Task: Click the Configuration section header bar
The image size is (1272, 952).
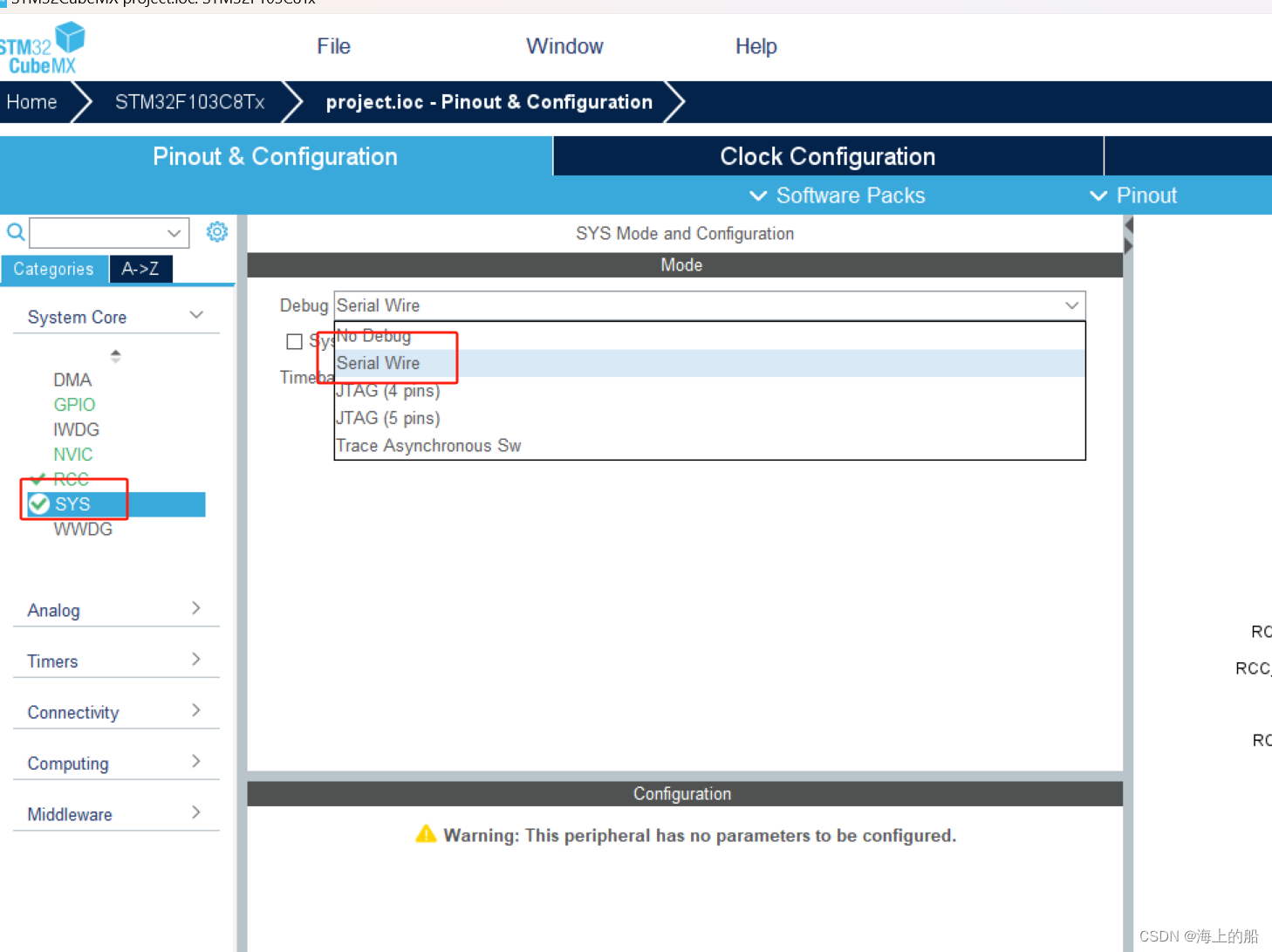Action: tap(685, 794)
